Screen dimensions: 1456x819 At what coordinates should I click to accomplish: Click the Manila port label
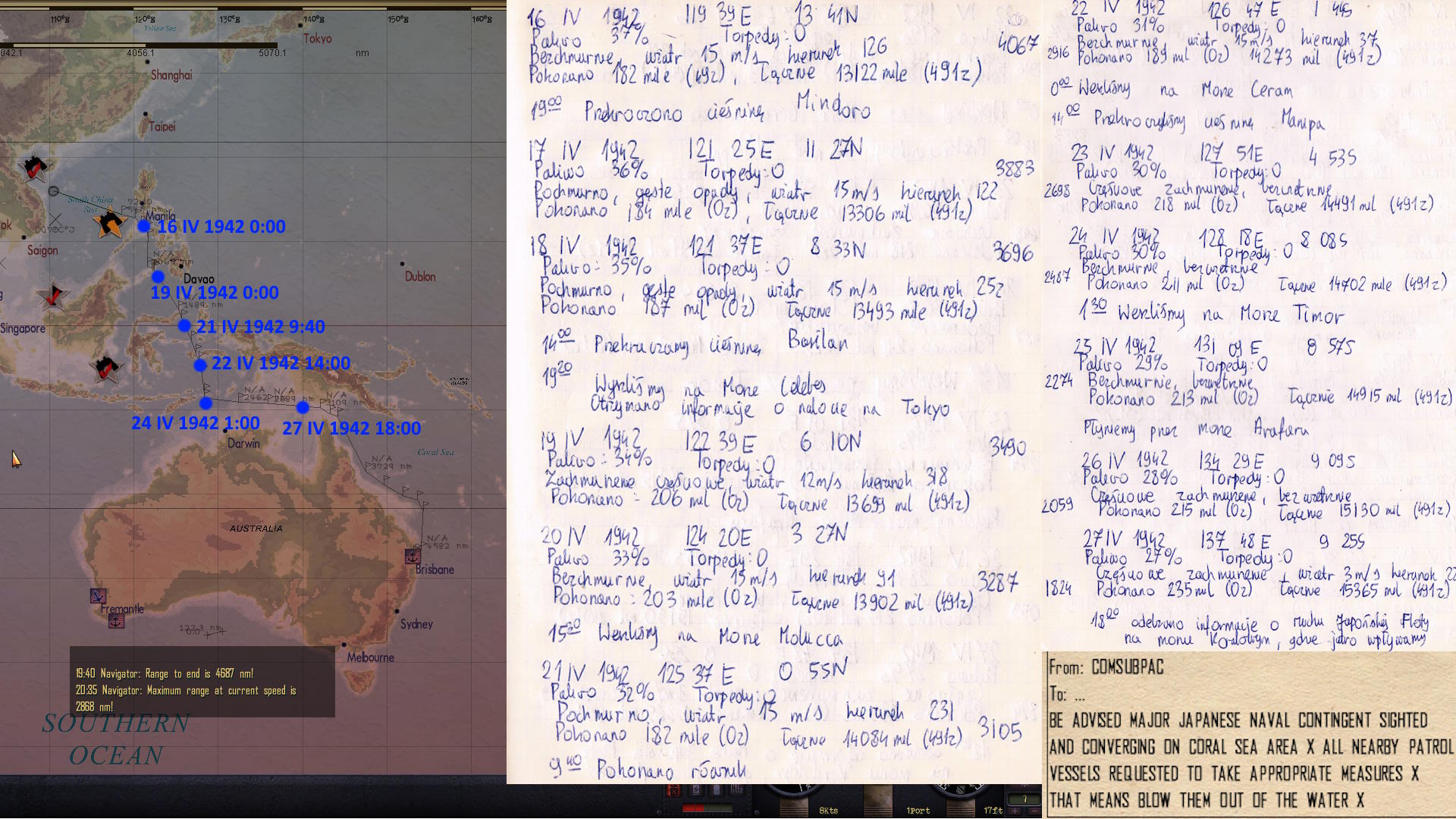(x=160, y=215)
